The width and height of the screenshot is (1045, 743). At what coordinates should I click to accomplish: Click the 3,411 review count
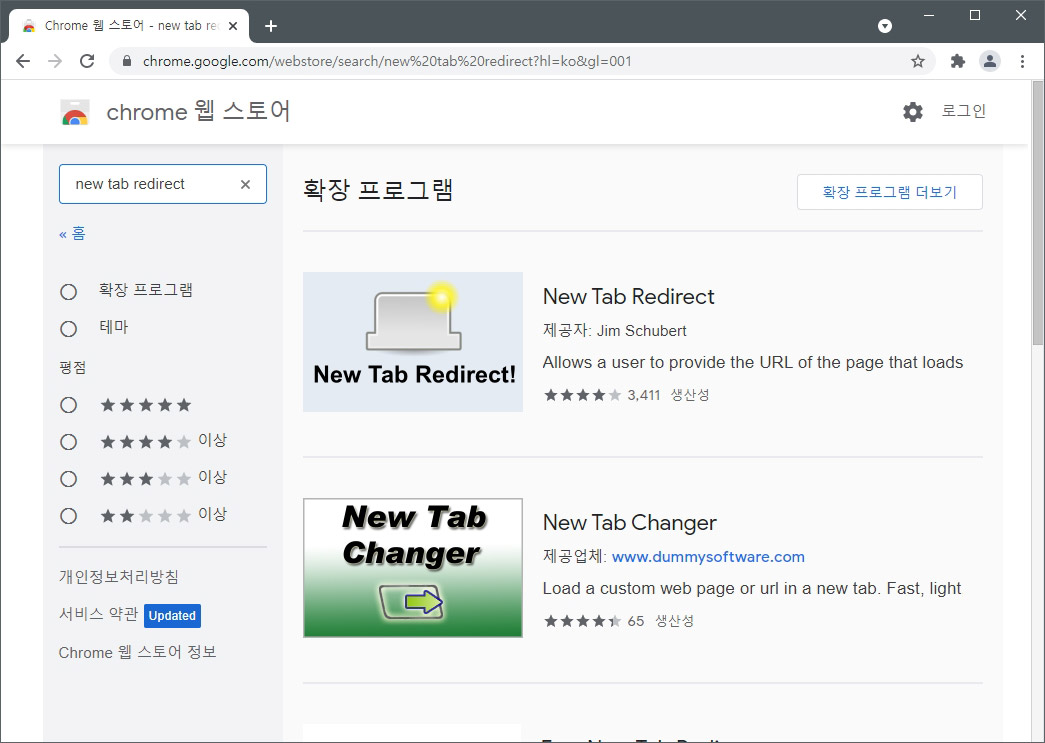tap(644, 395)
